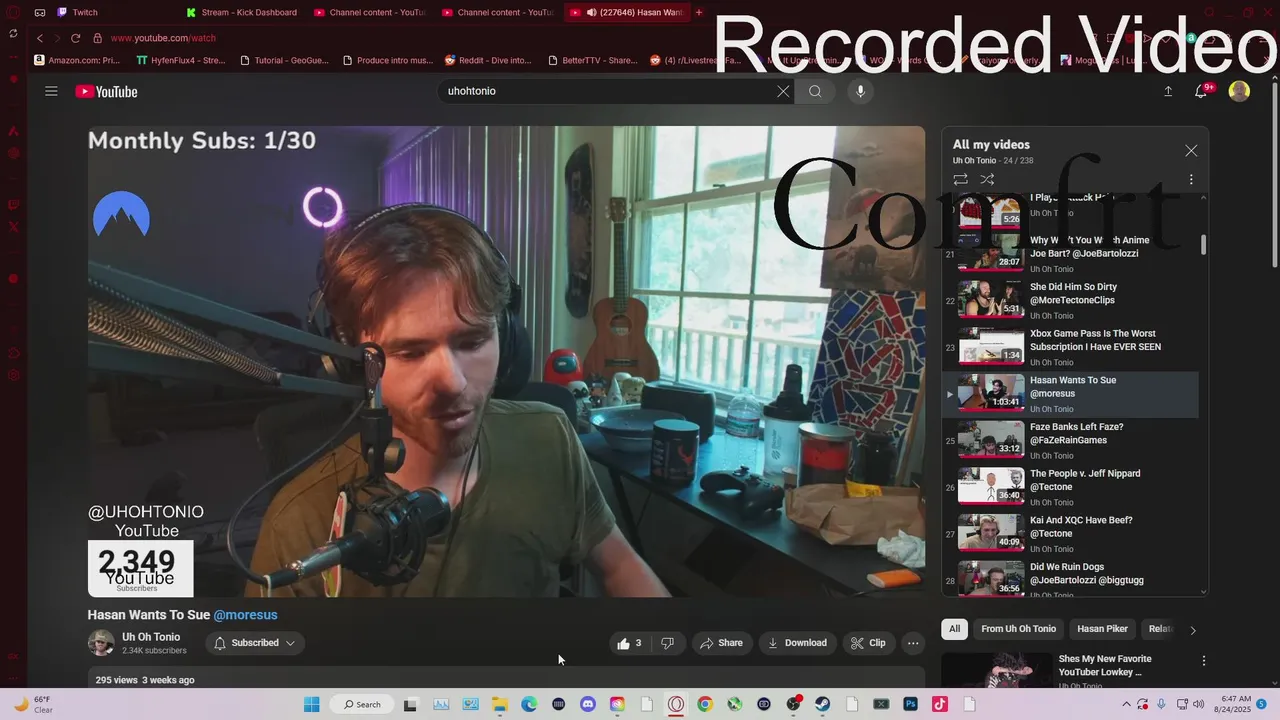The image size is (1280, 720).
Task: Open a new browser tab
Action: coord(699,12)
